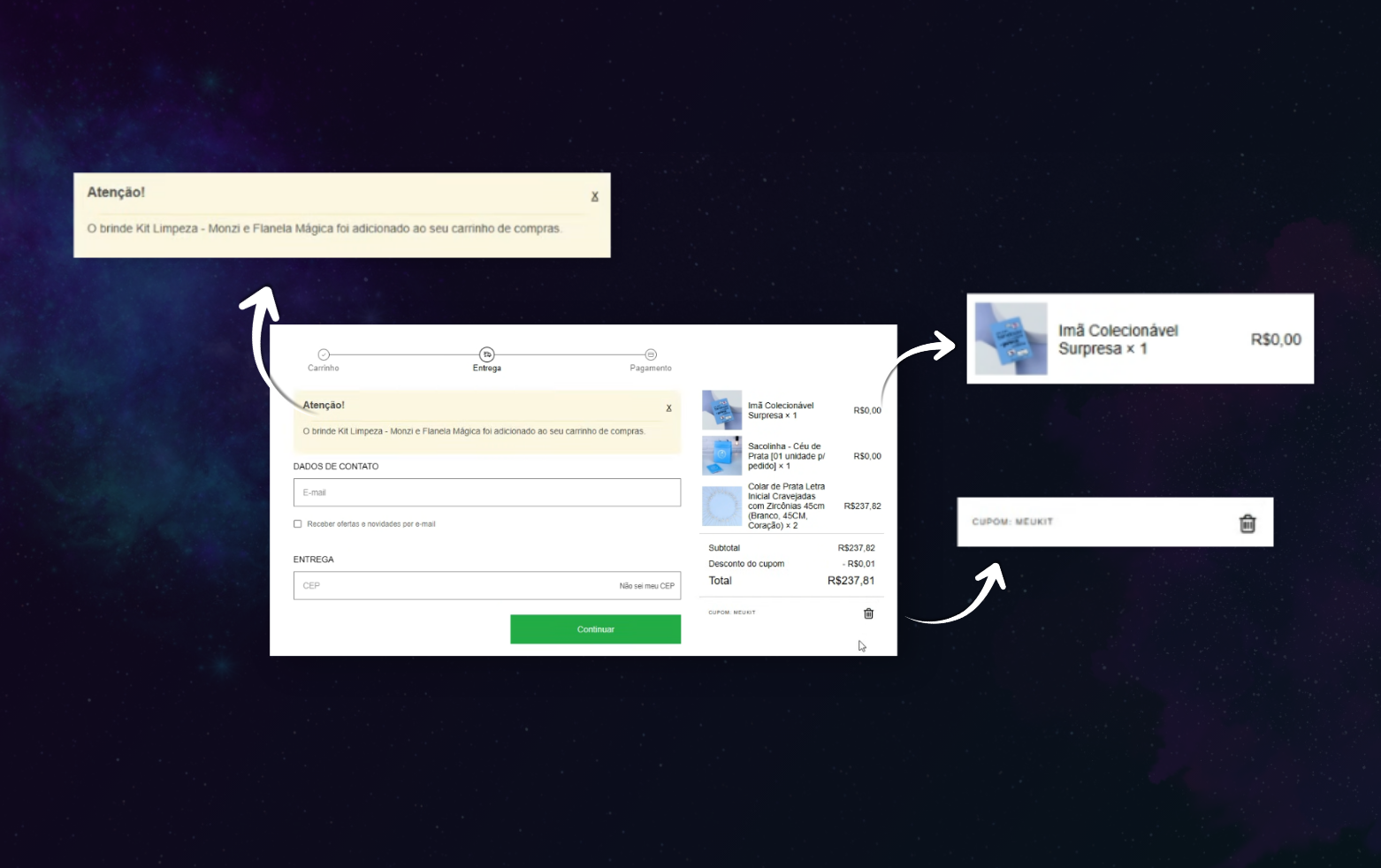The width and height of the screenshot is (1381, 868).
Task: Close the enlarged Atenção banner at top-left
Action: [x=595, y=197]
